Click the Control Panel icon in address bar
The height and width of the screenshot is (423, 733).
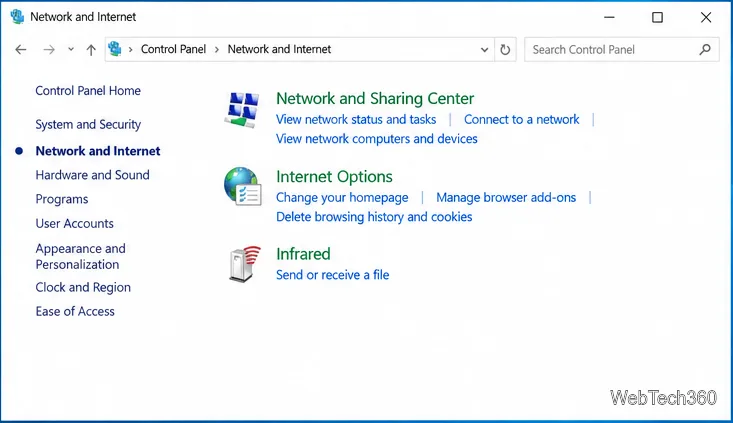115,49
